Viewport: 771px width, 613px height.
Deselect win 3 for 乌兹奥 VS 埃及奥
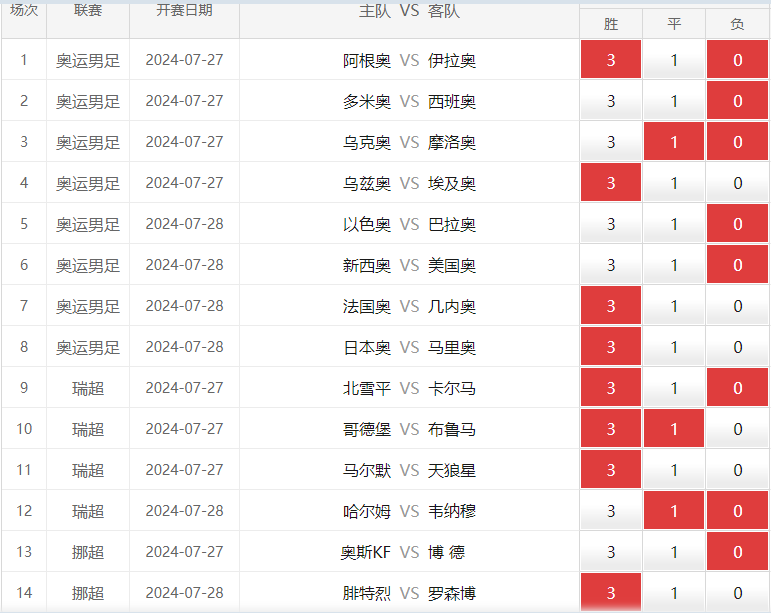point(611,183)
